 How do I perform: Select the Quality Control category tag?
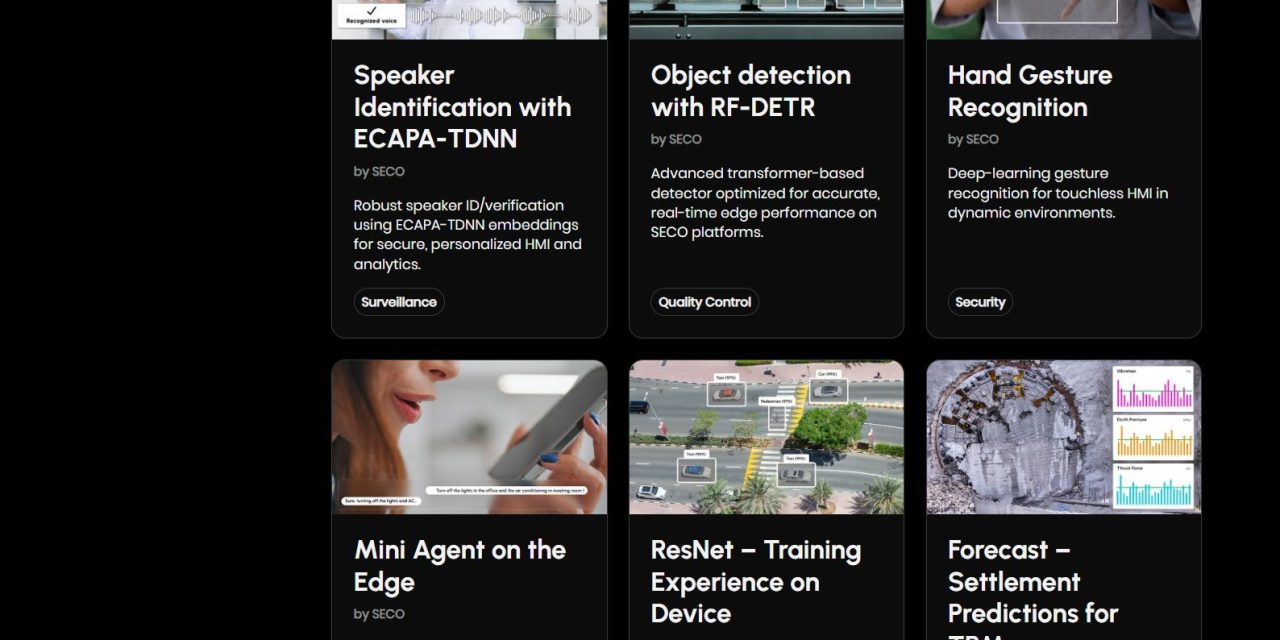(704, 301)
